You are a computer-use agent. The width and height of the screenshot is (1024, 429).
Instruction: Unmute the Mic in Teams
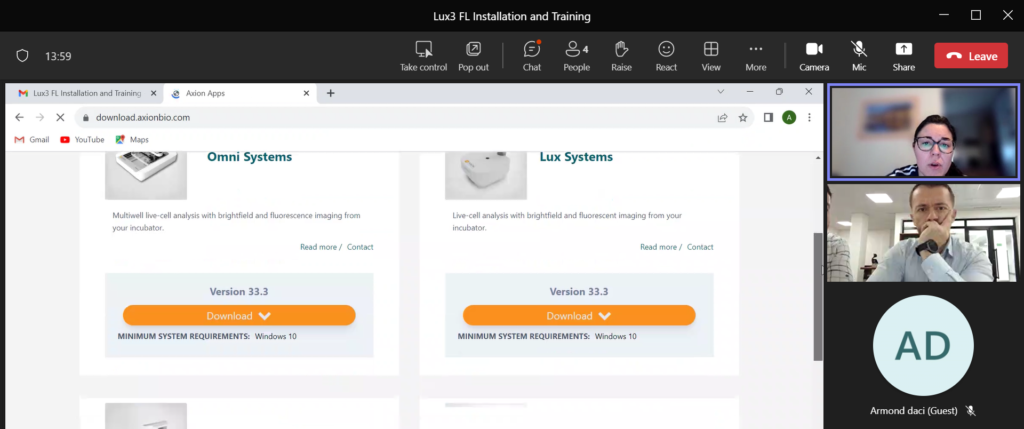tap(859, 56)
